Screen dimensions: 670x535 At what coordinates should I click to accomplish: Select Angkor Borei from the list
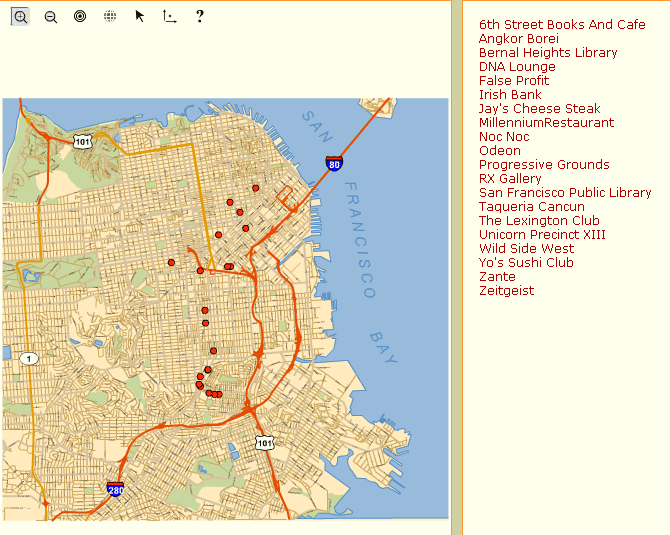[518, 39]
